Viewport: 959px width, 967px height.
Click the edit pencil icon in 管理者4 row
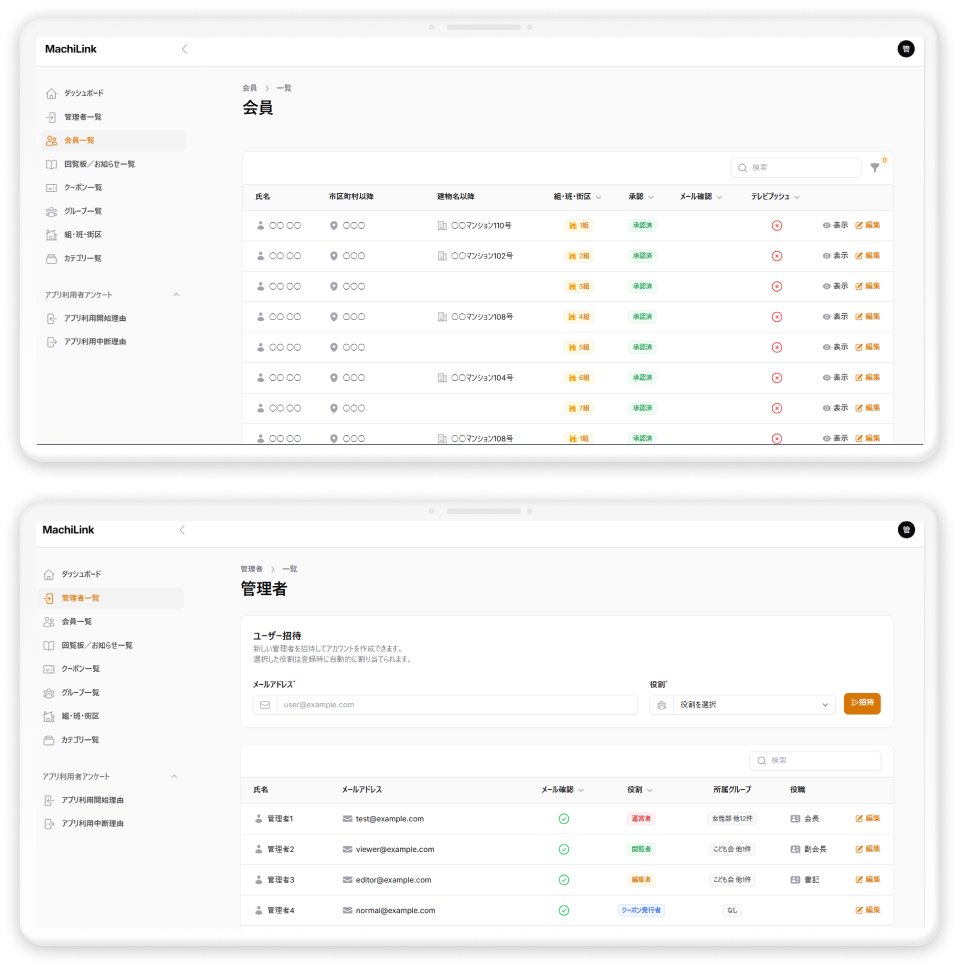(x=859, y=910)
